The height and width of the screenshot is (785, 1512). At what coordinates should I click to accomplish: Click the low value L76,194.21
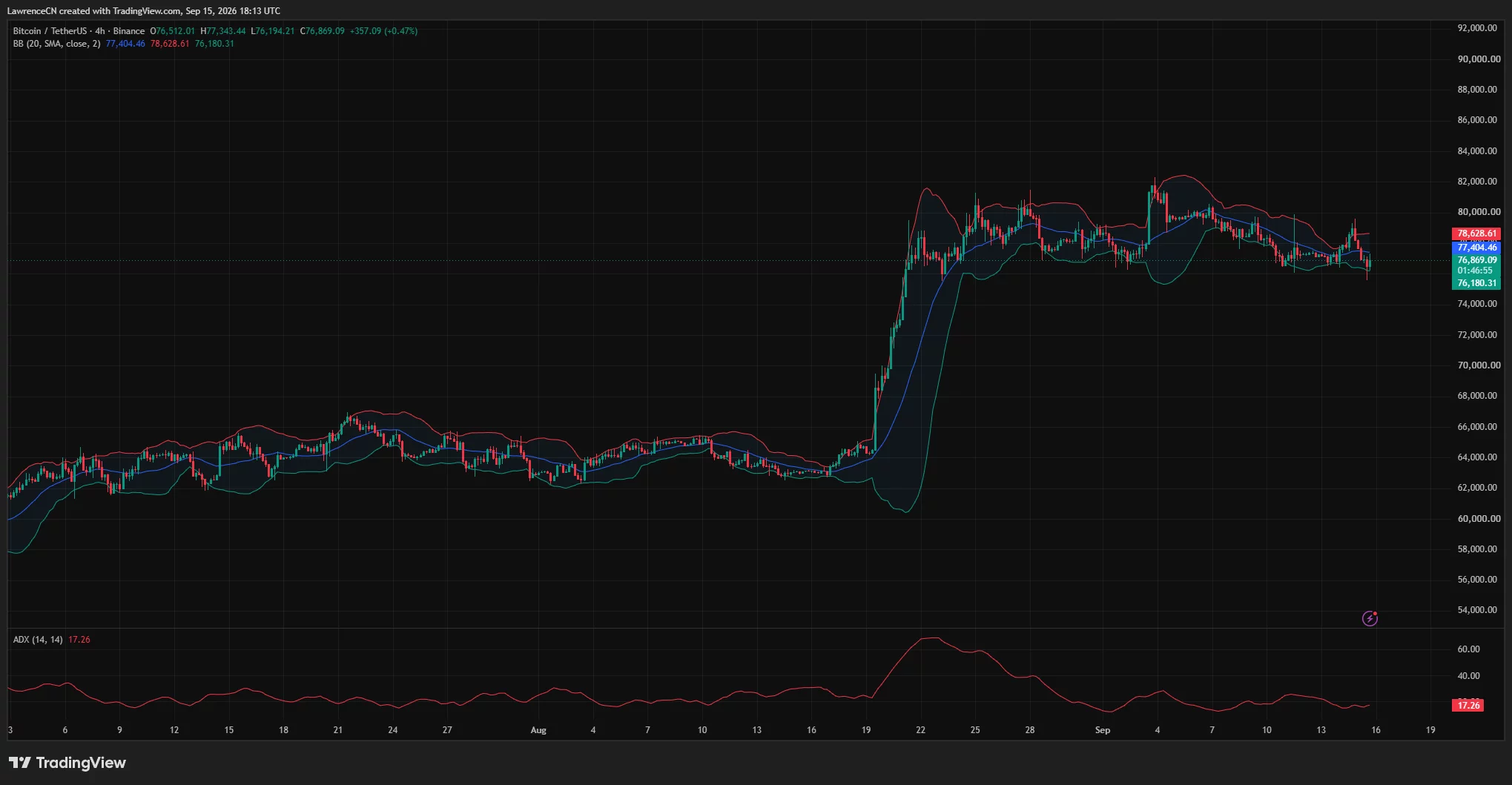coord(273,31)
